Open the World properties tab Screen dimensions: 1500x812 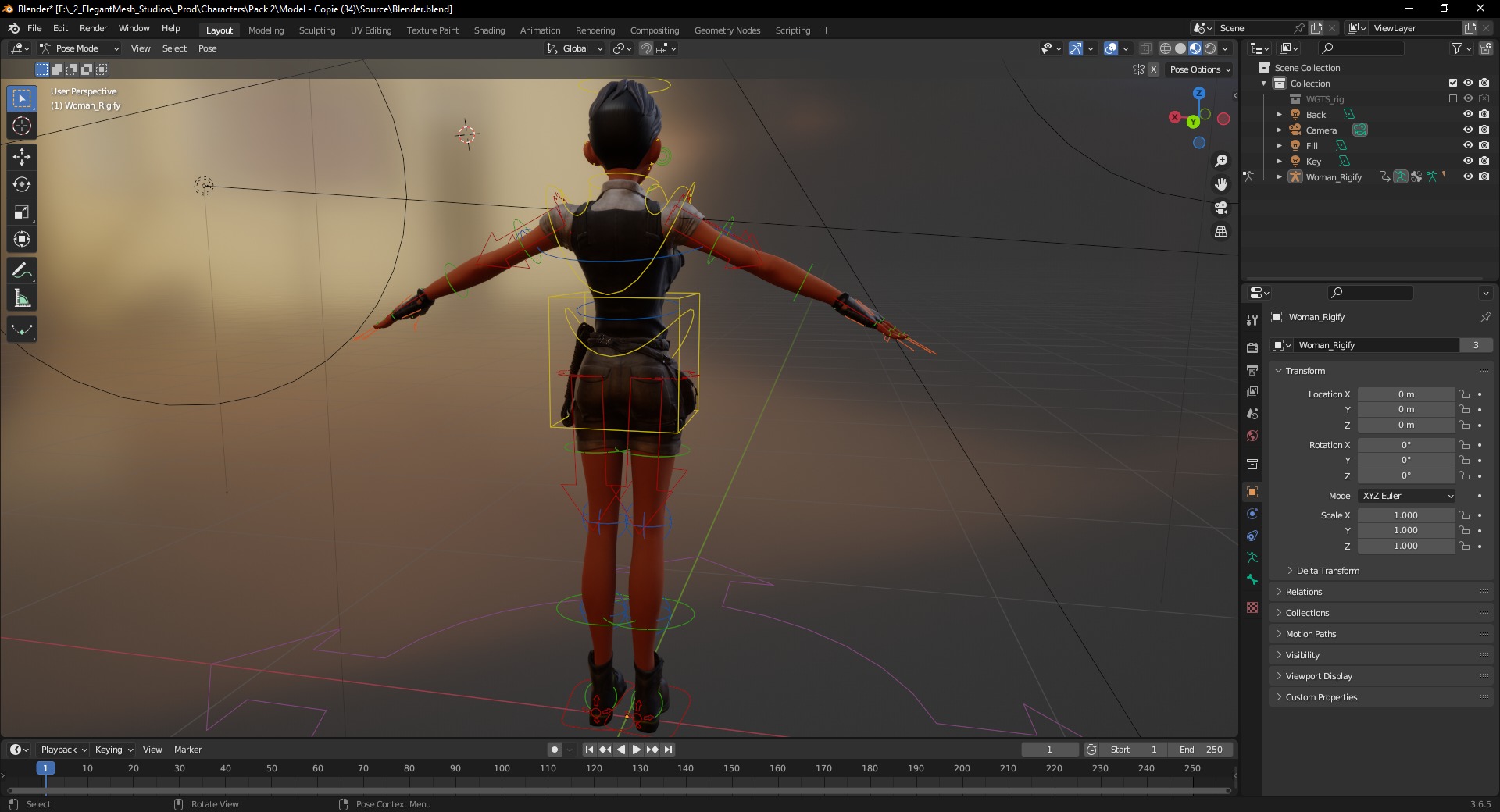coord(1252,435)
